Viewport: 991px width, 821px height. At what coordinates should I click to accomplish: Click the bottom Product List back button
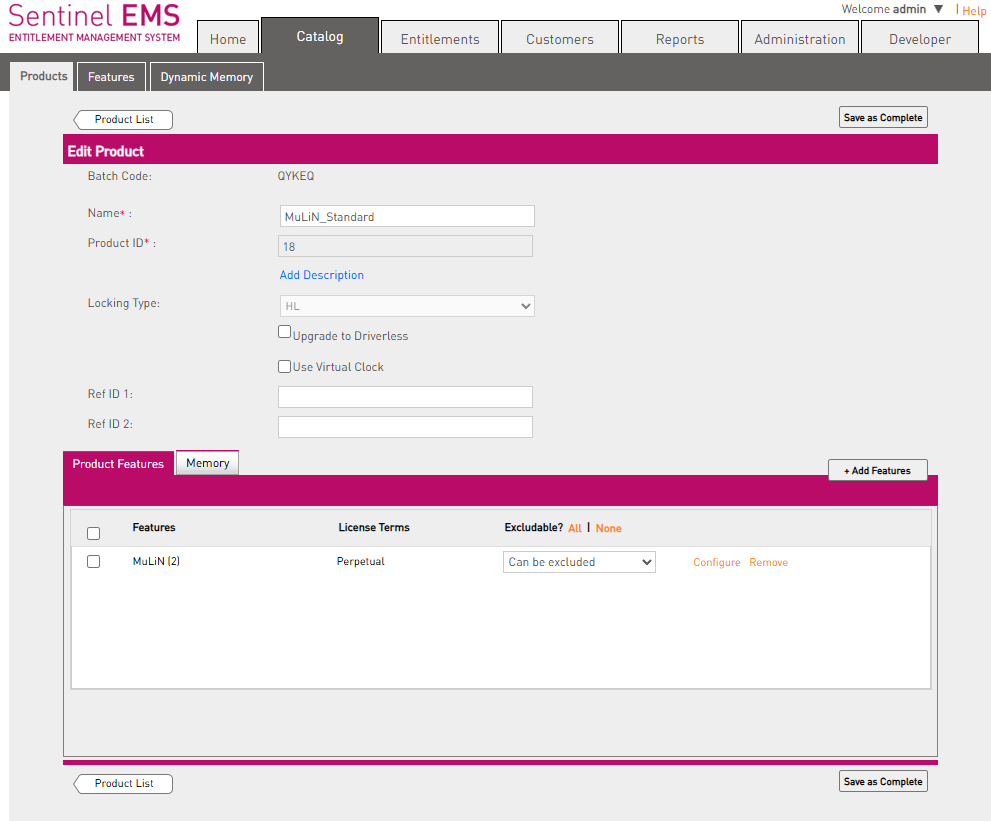coord(123,784)
